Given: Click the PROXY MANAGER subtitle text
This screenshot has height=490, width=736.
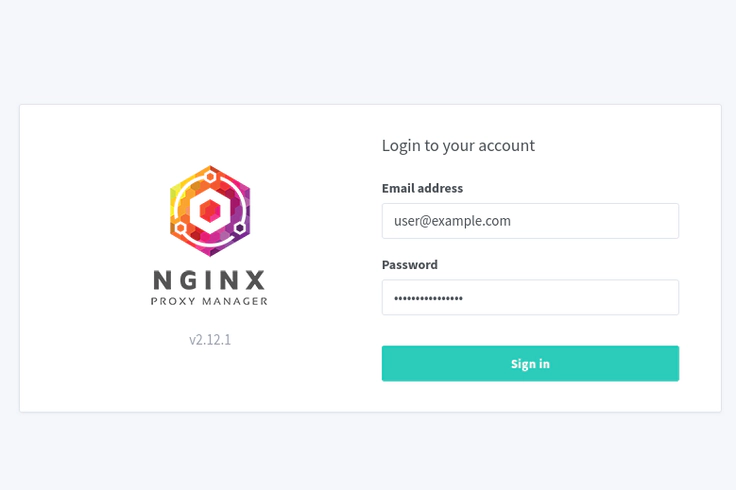Looking at the screenshot, I should pyautogui.click(x=209, y=301).
